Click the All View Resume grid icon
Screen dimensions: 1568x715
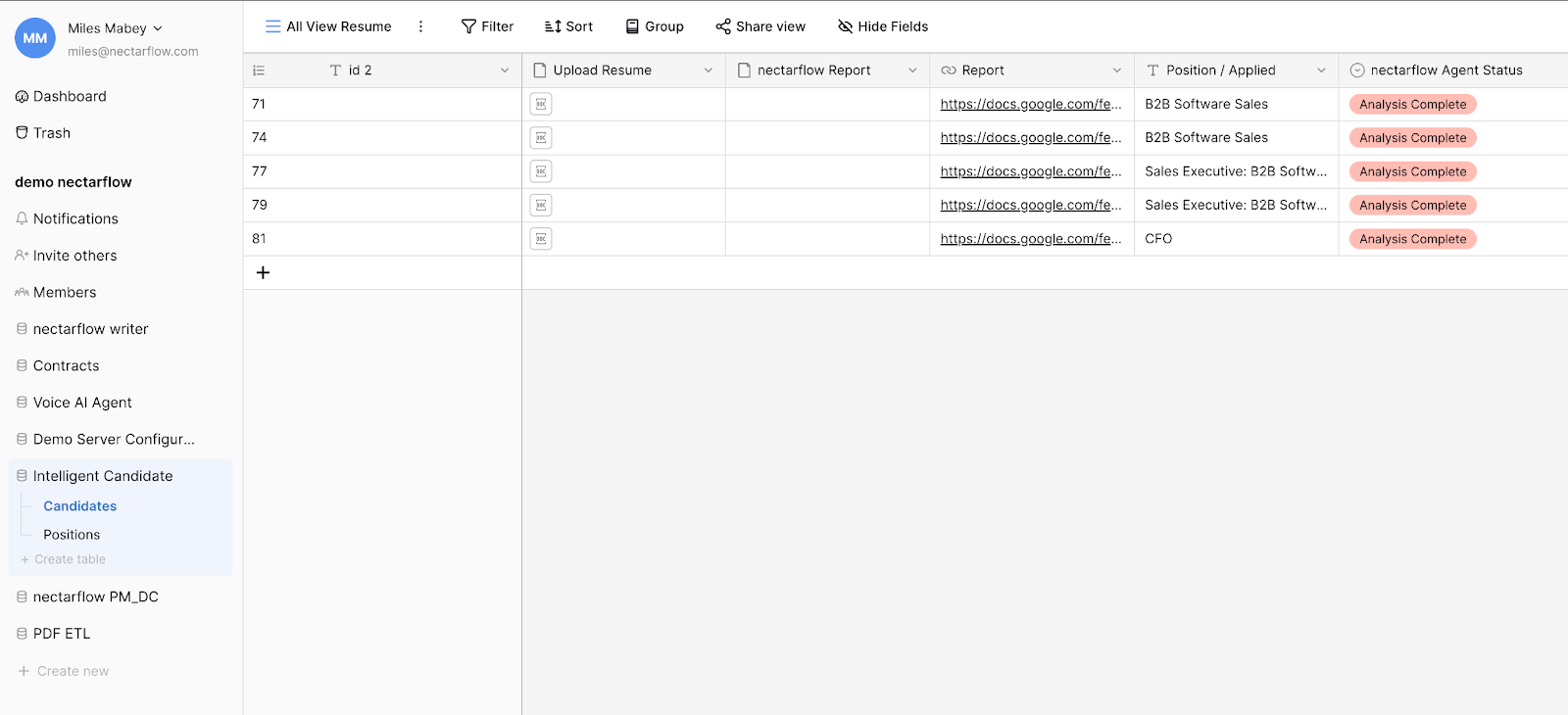273,26
